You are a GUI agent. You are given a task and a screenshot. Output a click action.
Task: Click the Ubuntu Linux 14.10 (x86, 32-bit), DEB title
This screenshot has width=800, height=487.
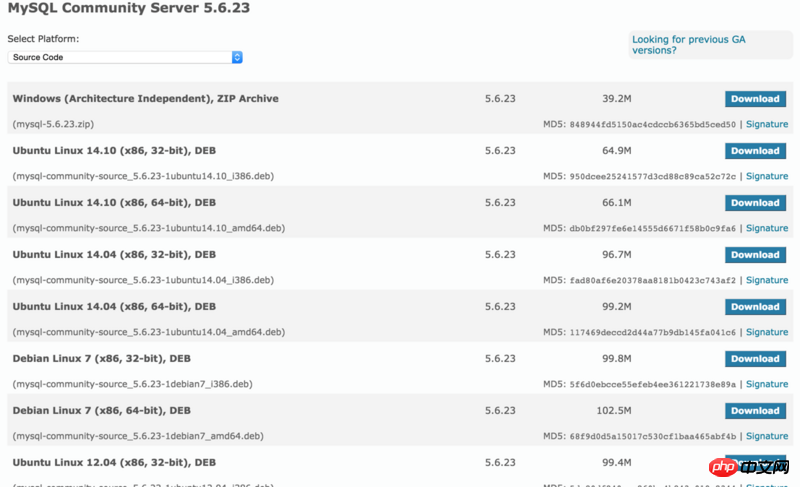(114, 150)
